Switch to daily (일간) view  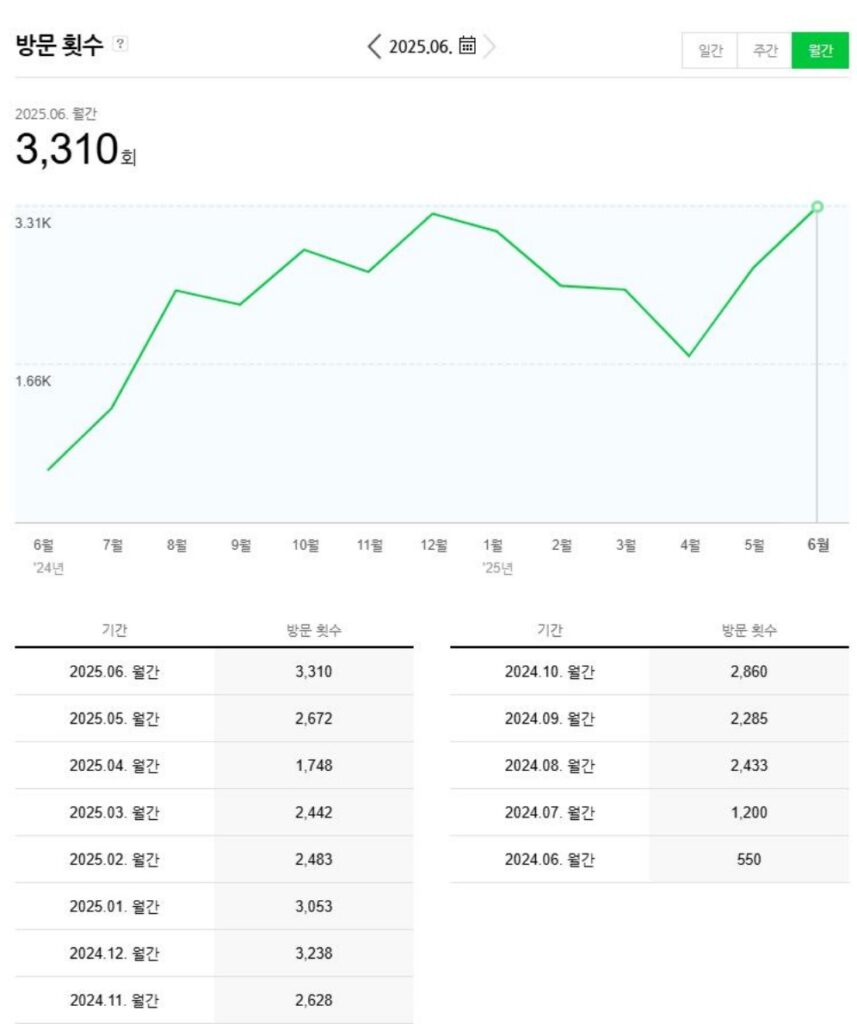tap(710, 51)
